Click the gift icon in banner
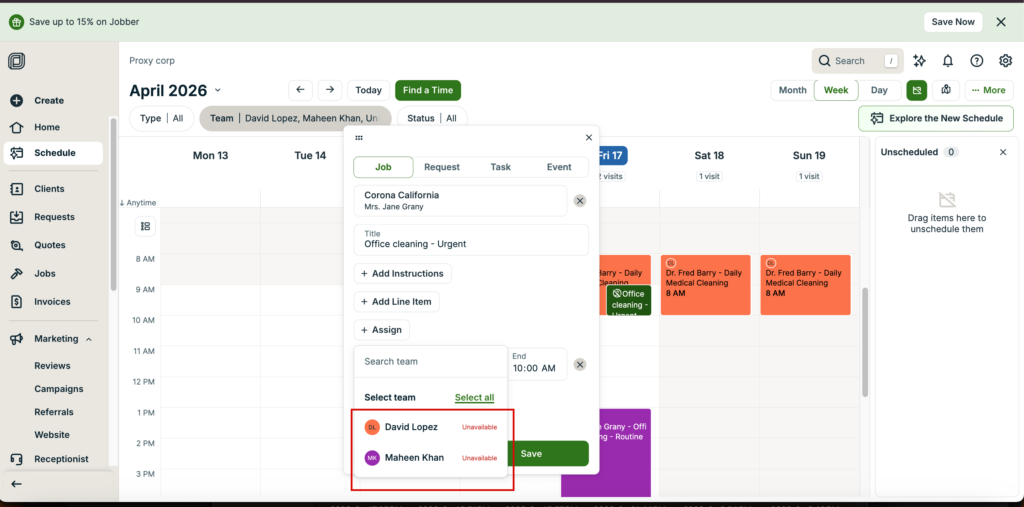The image size is (1024, 507). tap(16, 22)
